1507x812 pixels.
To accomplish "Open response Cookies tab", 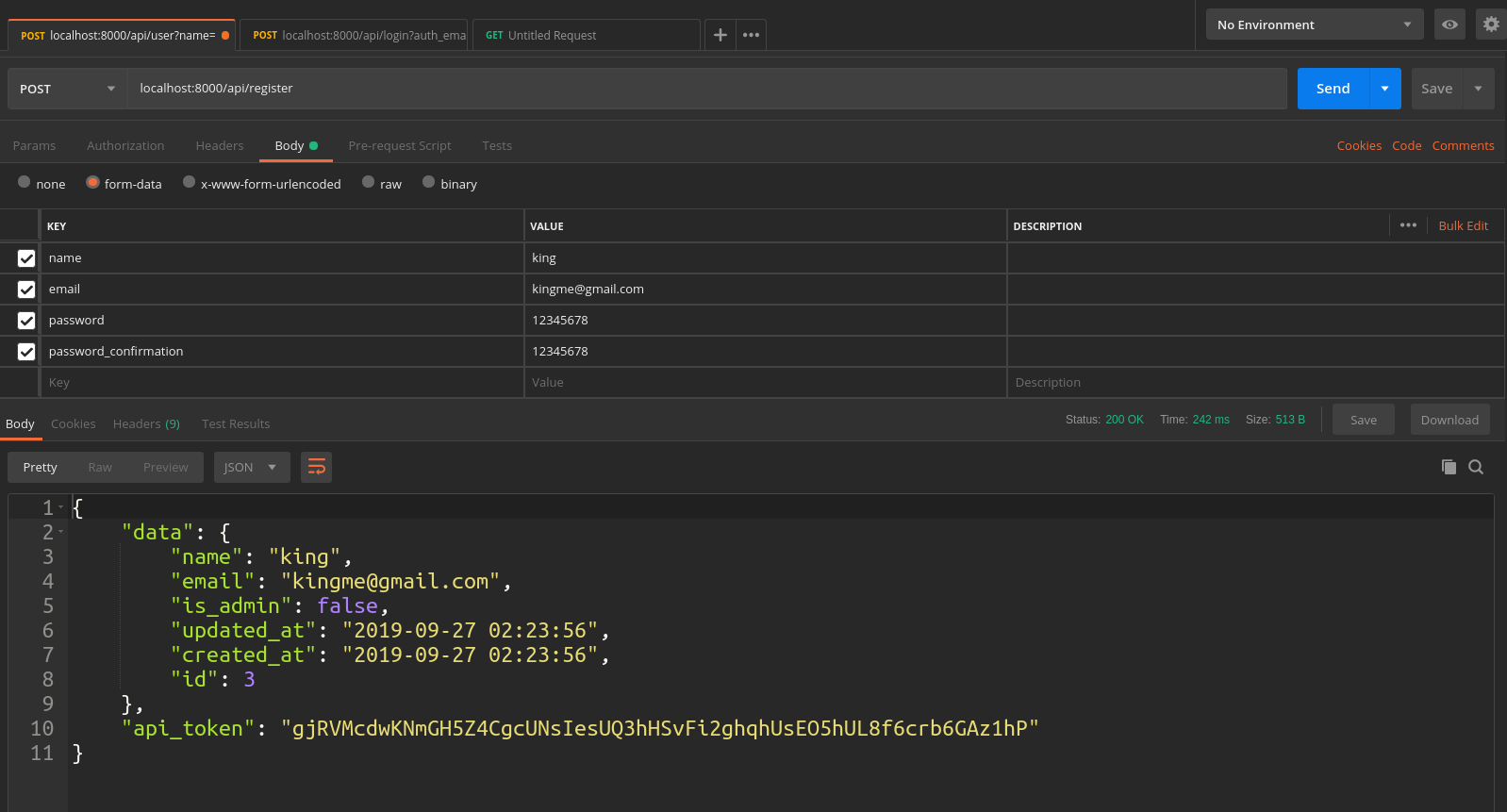I will [x=74, y=423].
